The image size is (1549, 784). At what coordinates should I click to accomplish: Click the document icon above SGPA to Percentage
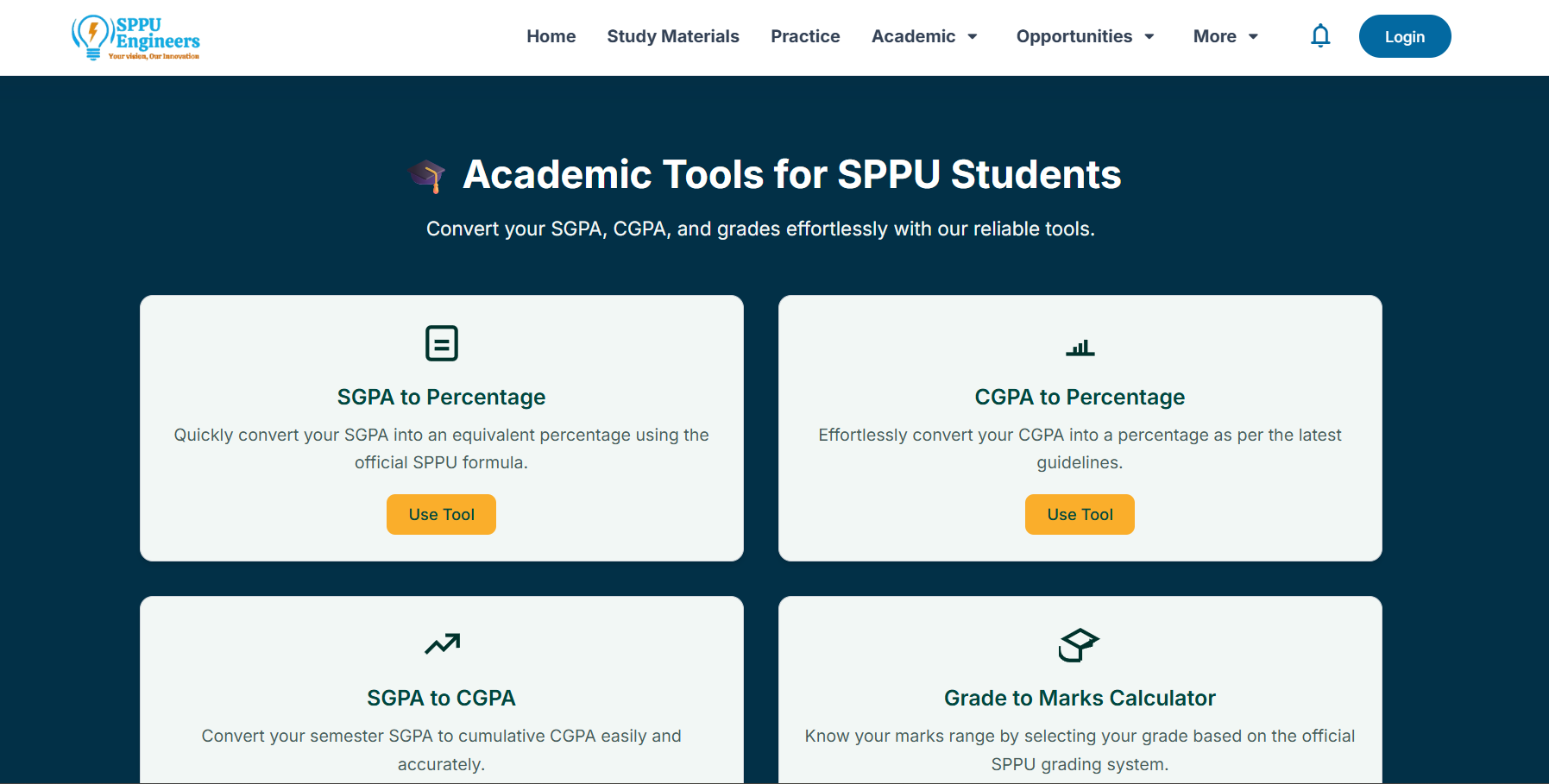click(x=441, y=342)
